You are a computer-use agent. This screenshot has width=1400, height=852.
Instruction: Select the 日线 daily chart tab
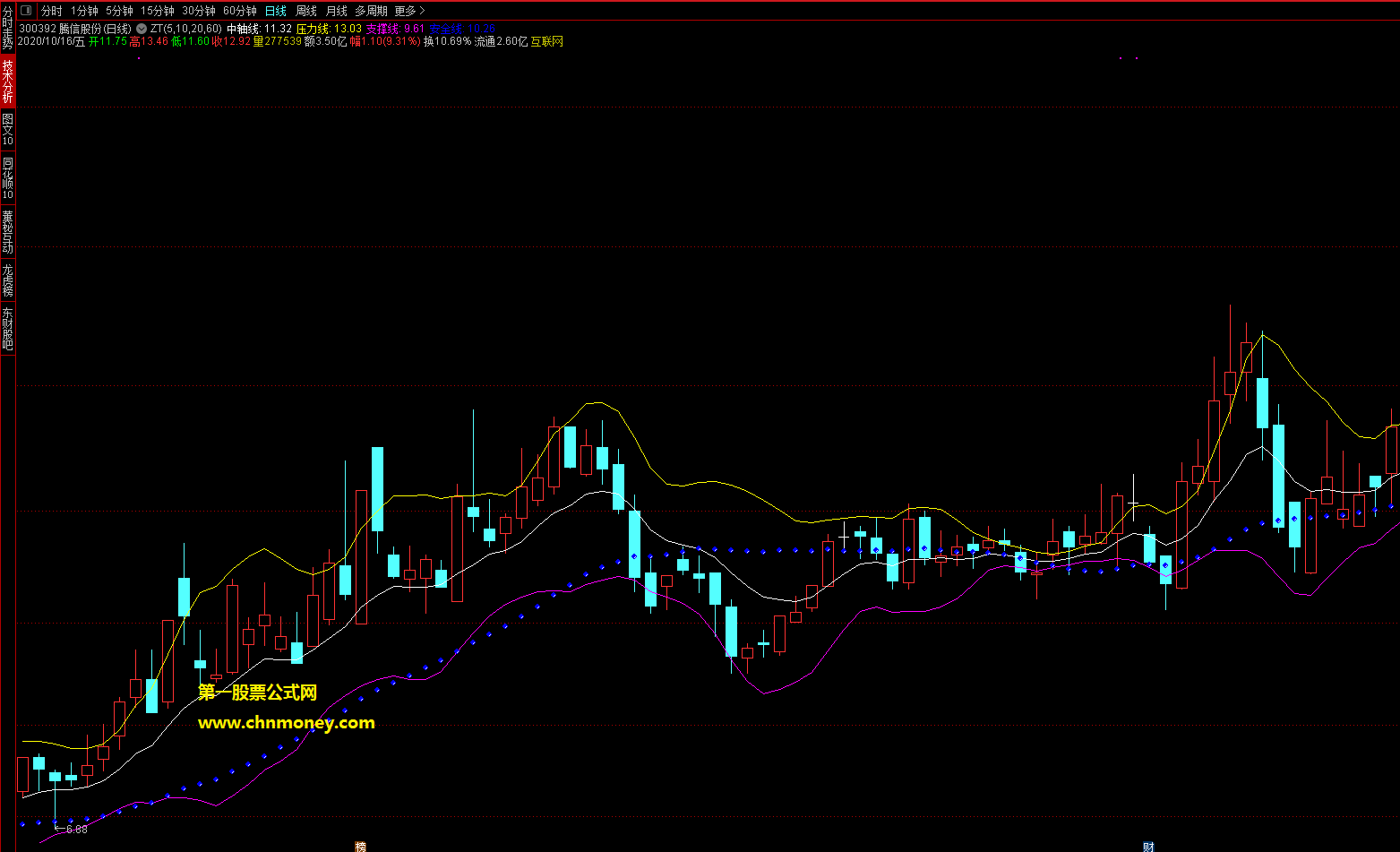pos(276,11)
